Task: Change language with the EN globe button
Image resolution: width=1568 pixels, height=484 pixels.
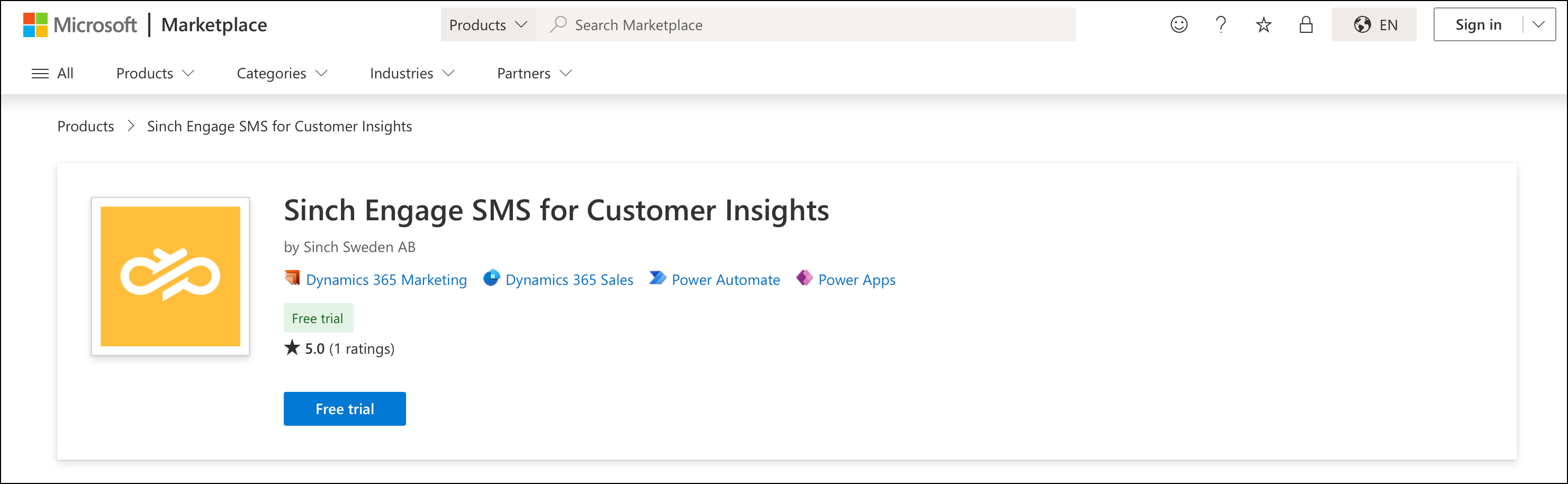Action: tap(1374, 25)
